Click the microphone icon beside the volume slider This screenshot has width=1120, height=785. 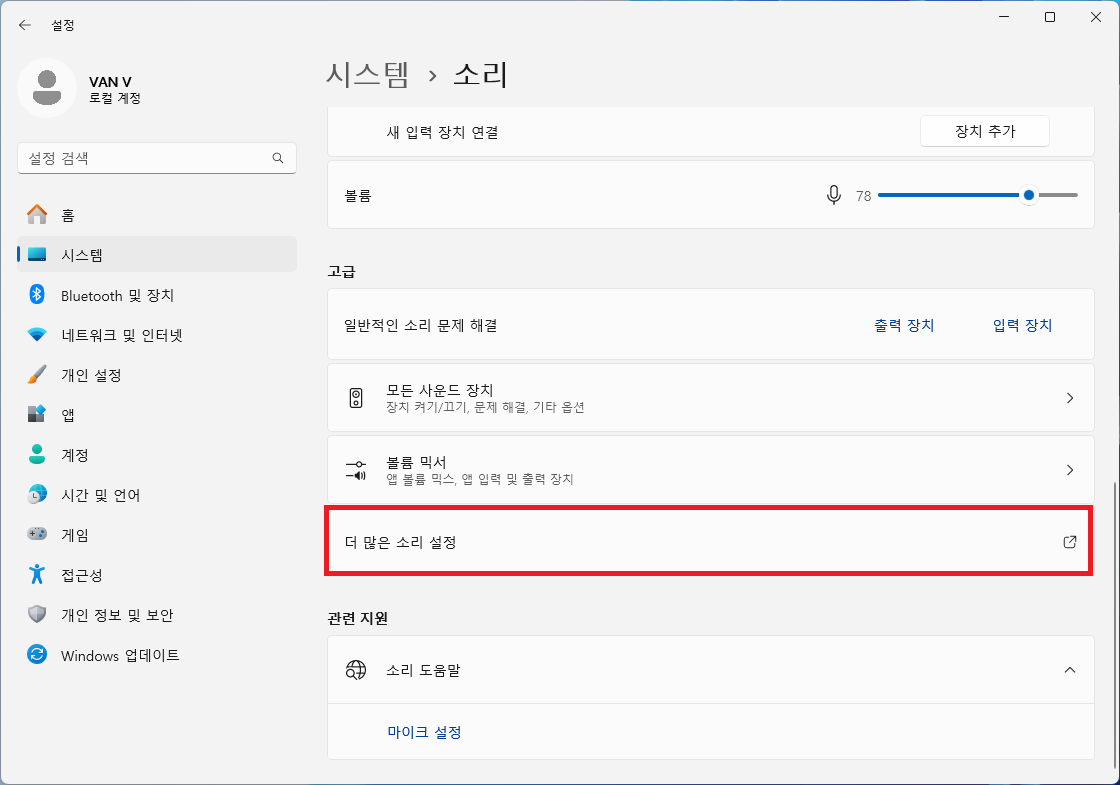click(x=834, y=195)
